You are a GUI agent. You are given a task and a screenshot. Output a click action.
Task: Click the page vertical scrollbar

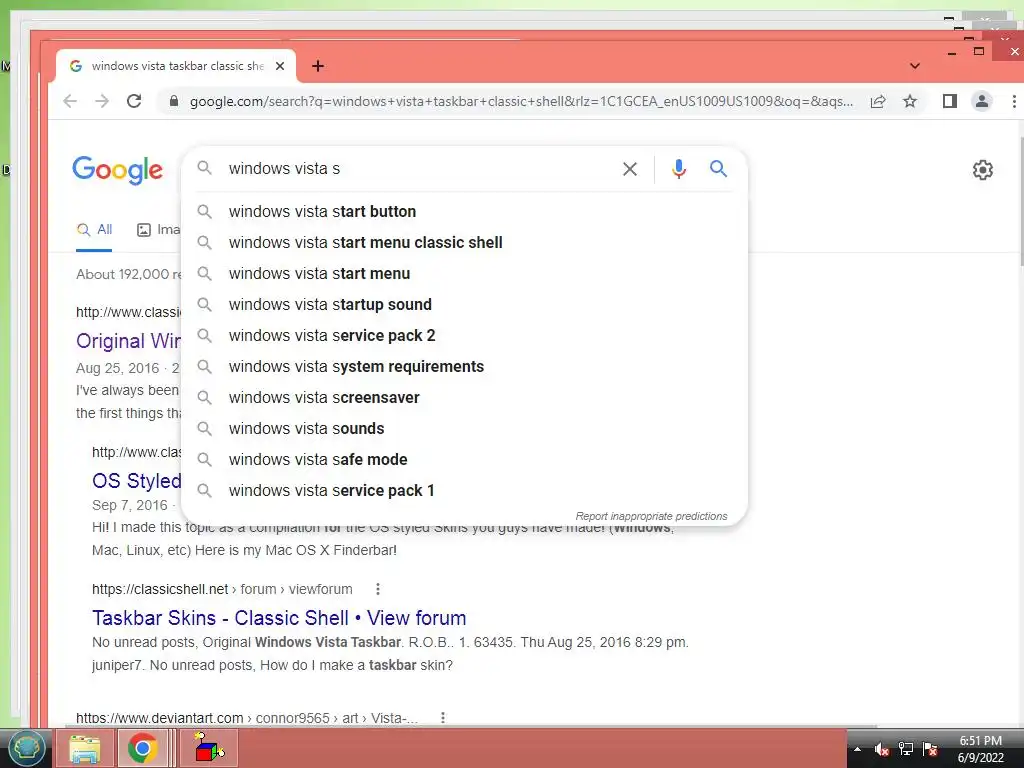pos(1020,202)
